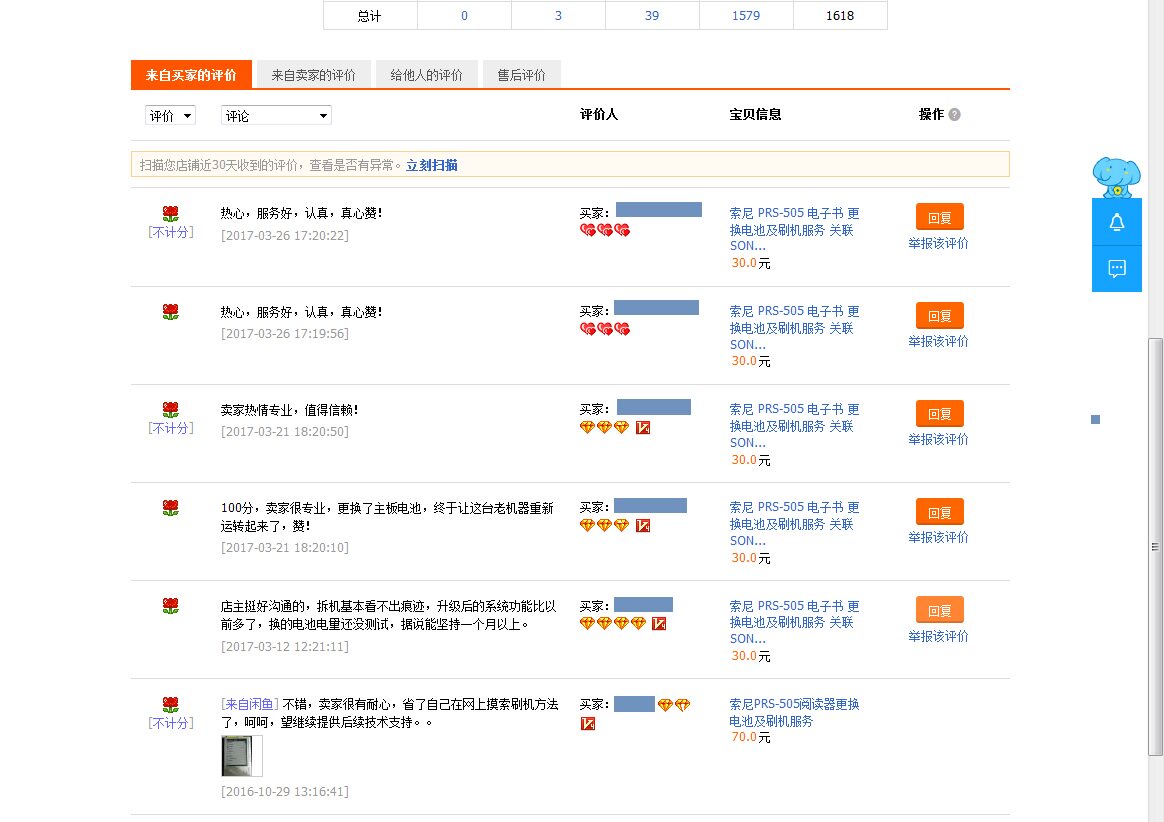Select the 给他人的评价 tab

point(426,75)
